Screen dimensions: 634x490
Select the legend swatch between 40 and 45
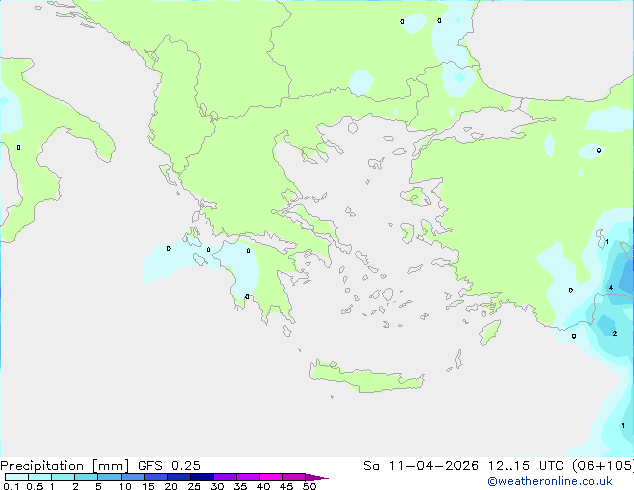[271, 477]
